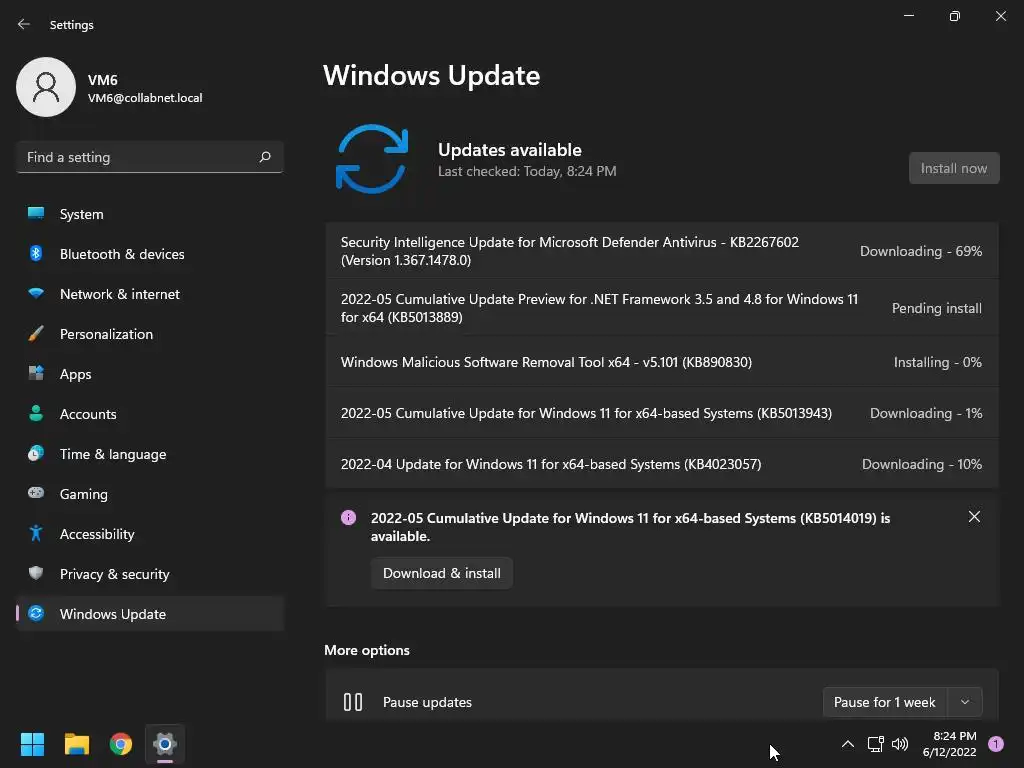Click the Accessibility figure icon

(36, 534)
